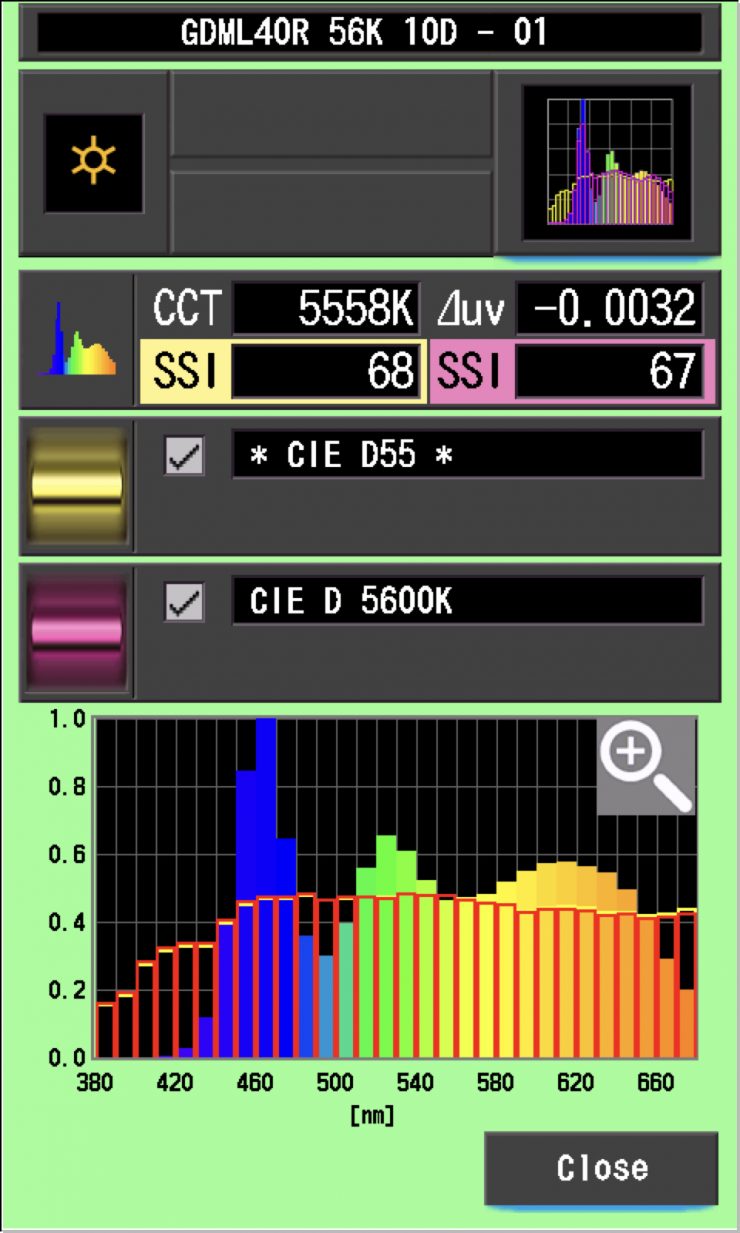Select the pink SSI value 67
Image resolution: width=740 pixels, height=1233 pixels.
tap(609, 371)
